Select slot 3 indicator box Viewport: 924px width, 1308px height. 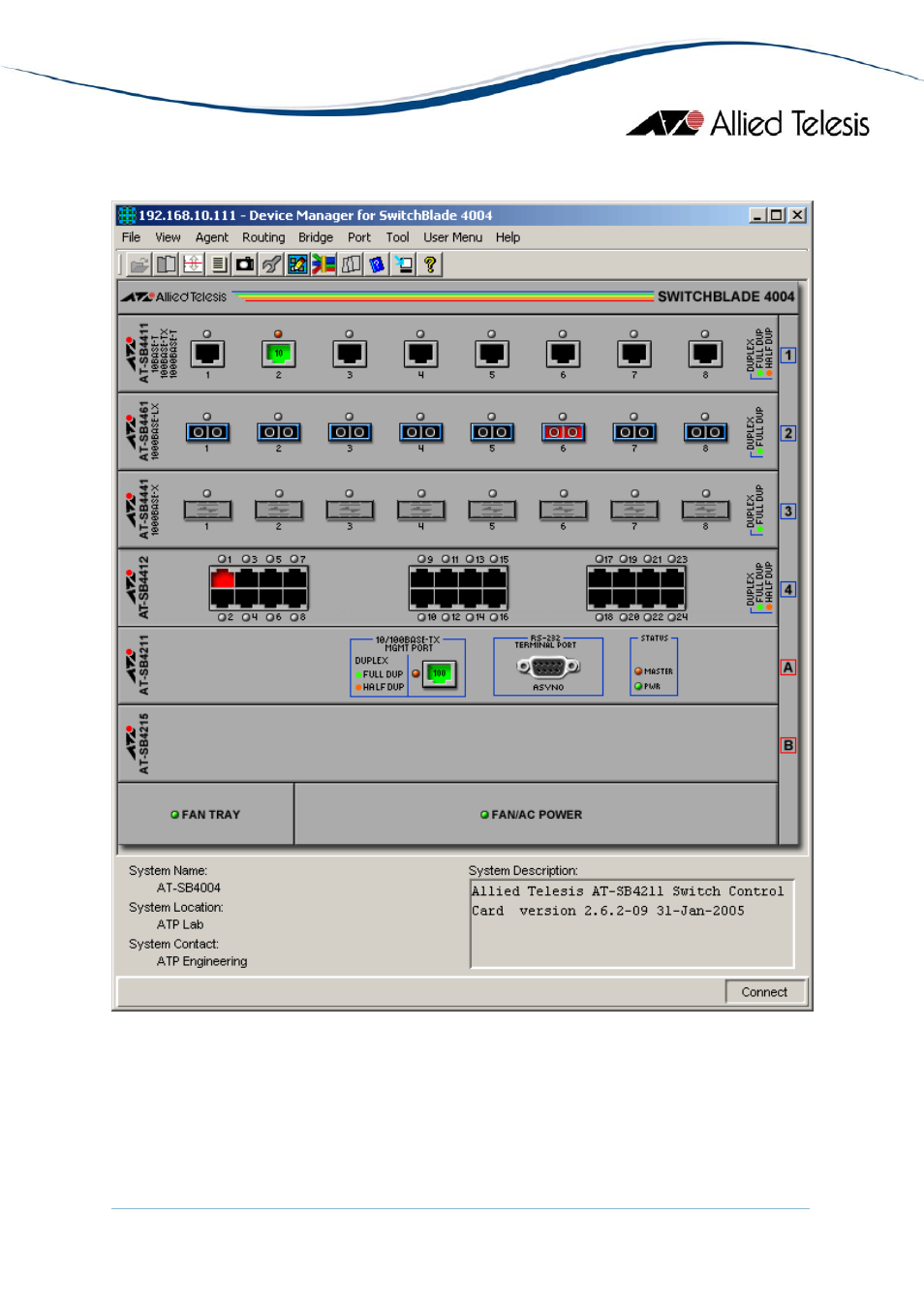pyautogui.click(x=788, y=512)
